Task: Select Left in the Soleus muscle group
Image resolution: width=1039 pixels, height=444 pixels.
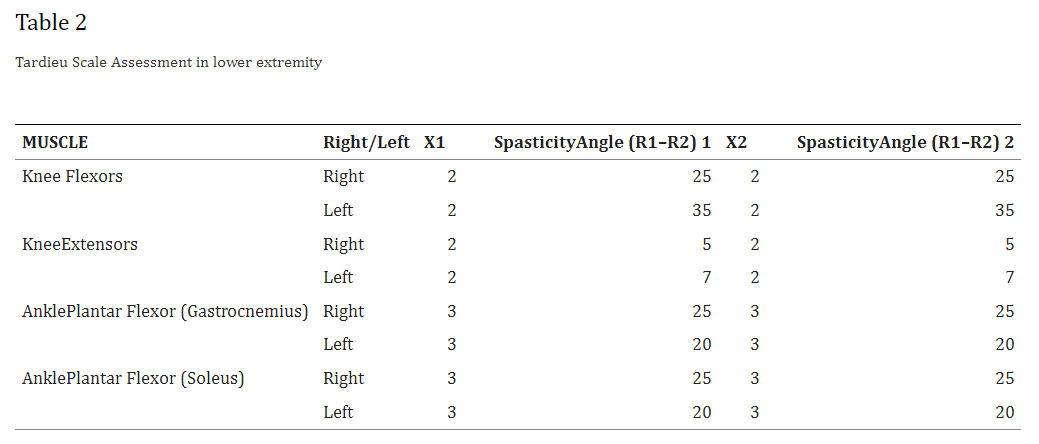Action: 338,412
